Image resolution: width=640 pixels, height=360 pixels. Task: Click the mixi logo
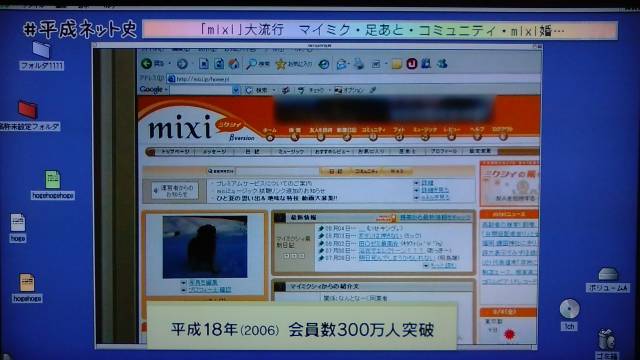point(180,127)
